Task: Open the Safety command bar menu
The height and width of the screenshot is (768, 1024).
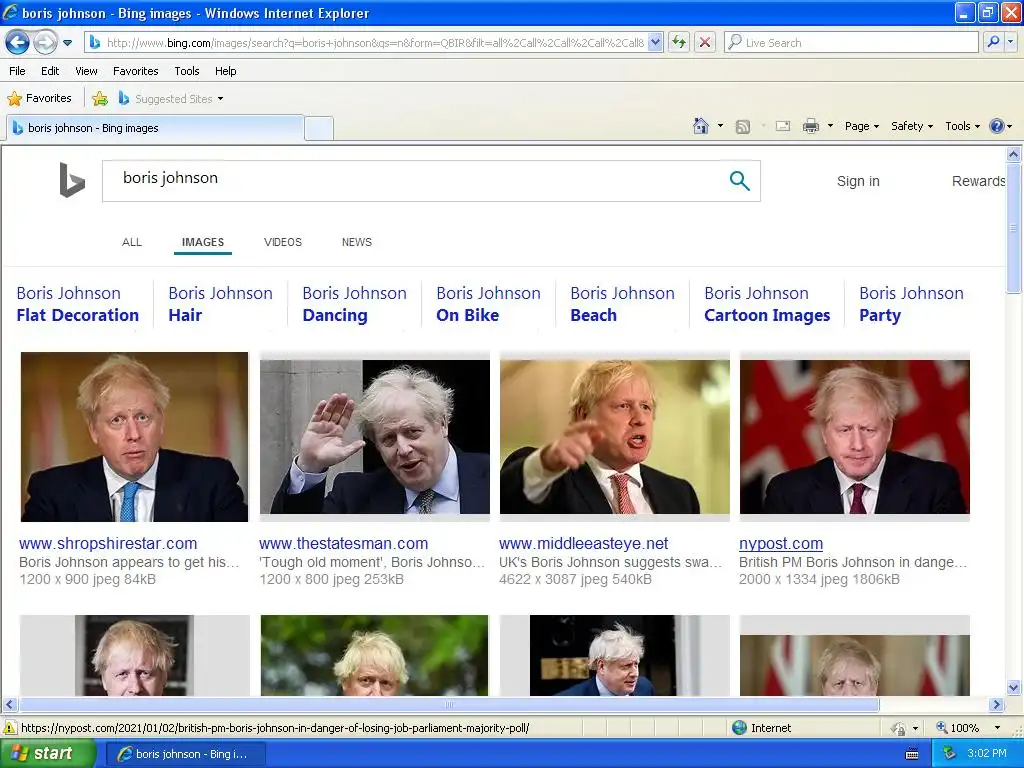Action: click(912, 126)
